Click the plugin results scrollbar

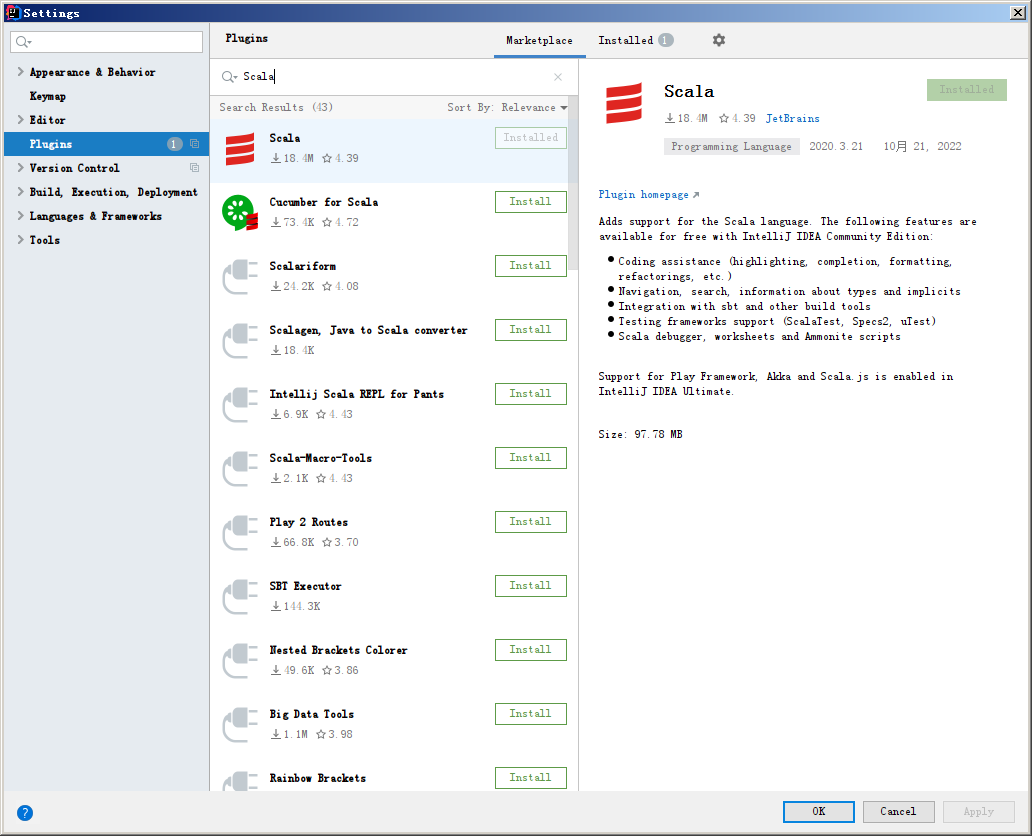click(x=573, y=183)
